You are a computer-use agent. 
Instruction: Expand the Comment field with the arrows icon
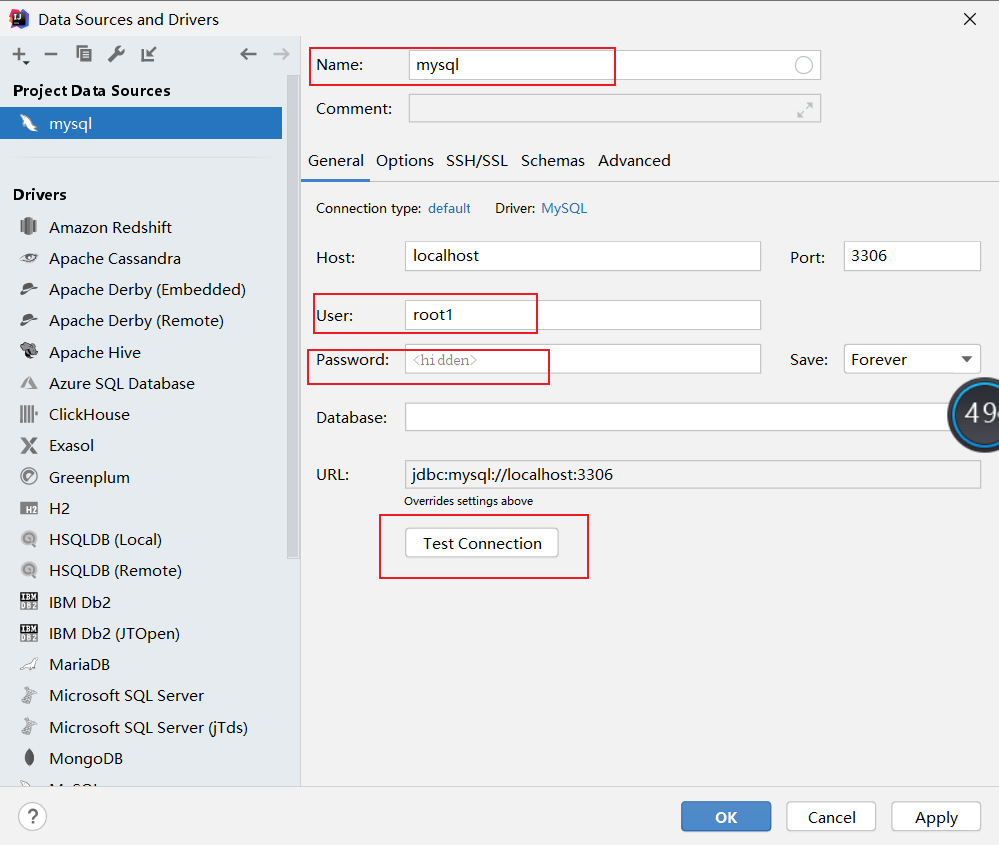pos(805,110)
